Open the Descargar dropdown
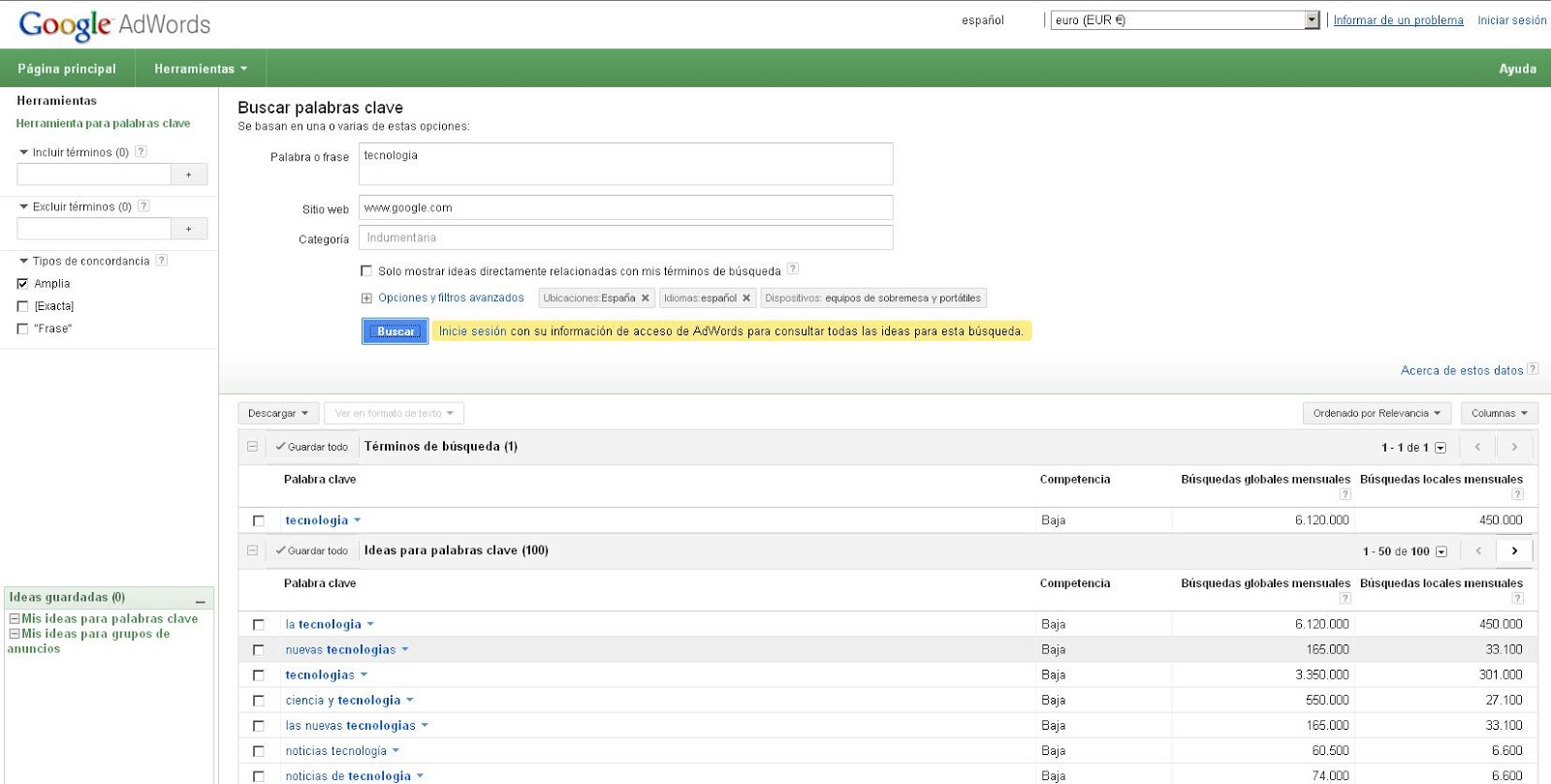 pos(278,413)
